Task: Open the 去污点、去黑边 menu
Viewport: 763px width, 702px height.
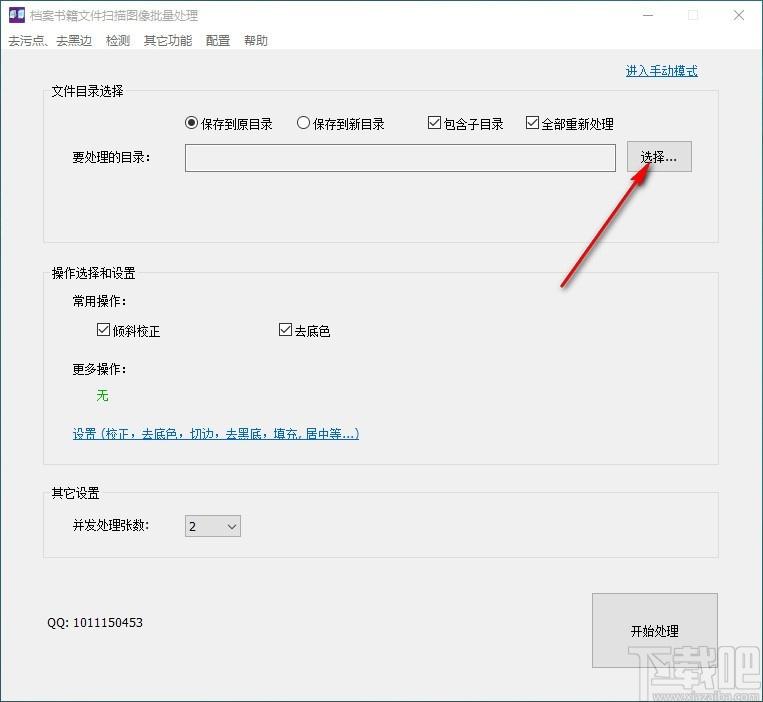Action: pos(50,40)
